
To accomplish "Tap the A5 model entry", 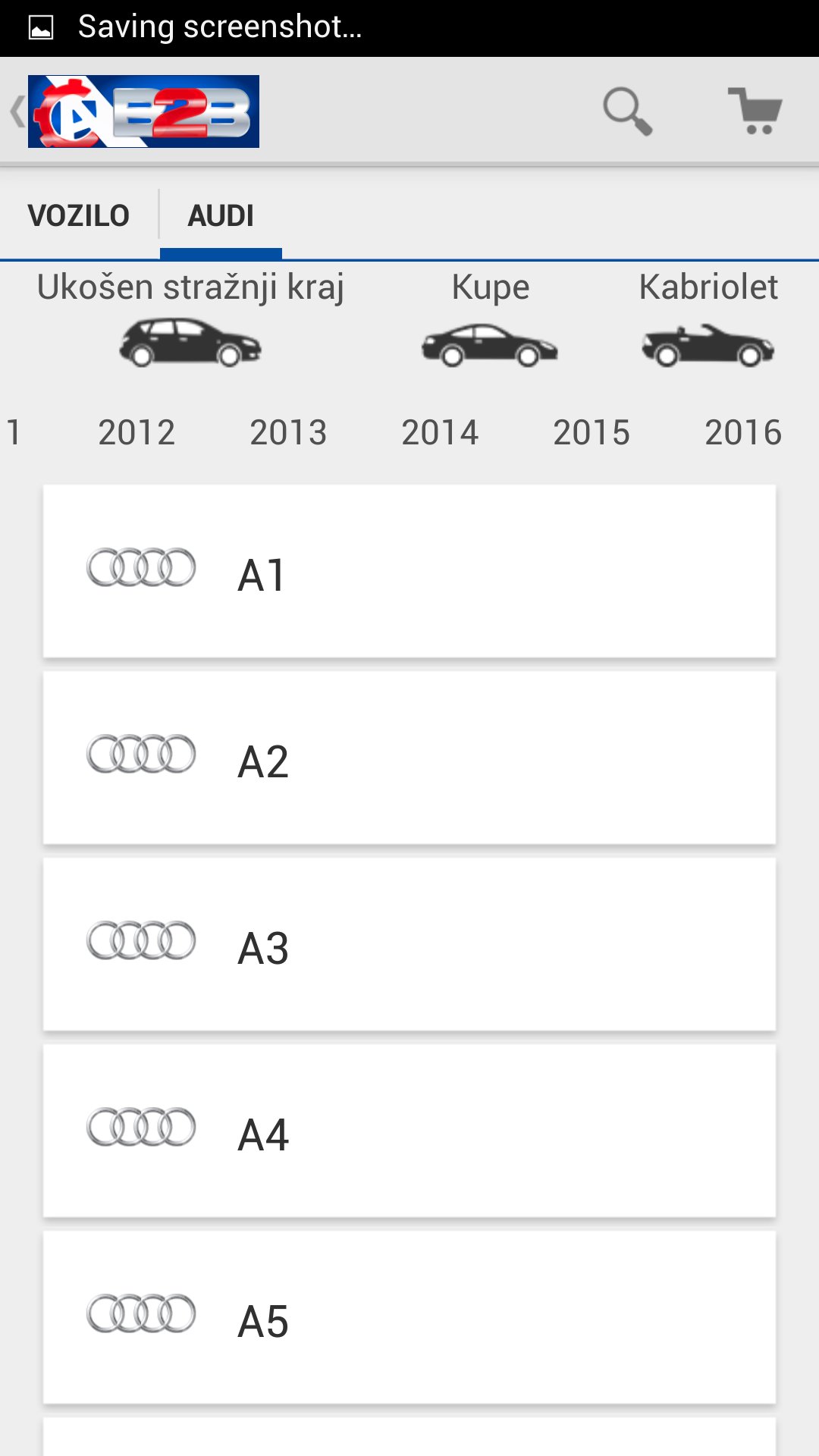I will [x=409, y=1317].
